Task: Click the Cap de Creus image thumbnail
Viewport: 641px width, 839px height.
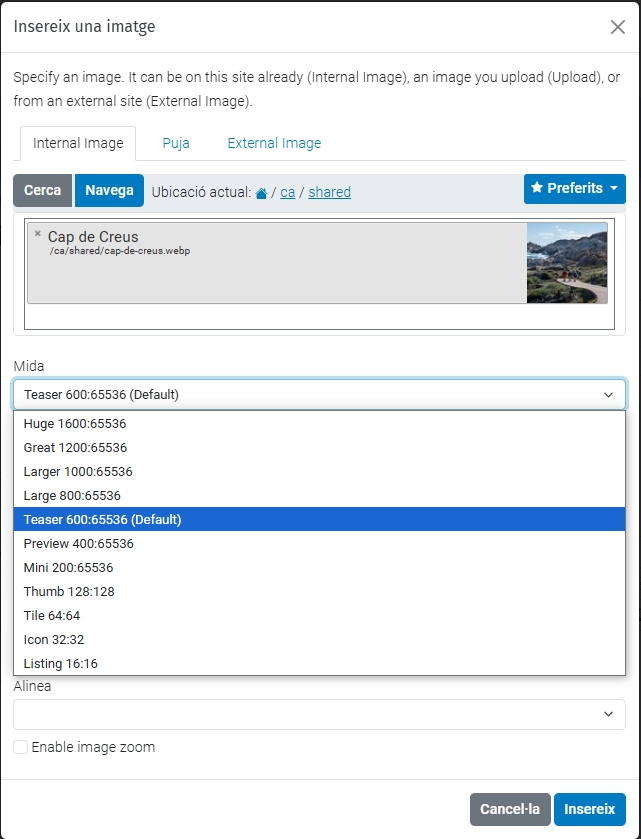Action: pyautogui.click(x=566, y=263)
